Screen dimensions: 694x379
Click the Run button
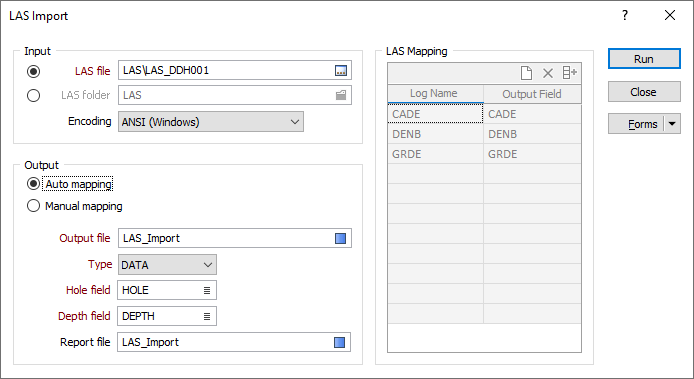644,59
